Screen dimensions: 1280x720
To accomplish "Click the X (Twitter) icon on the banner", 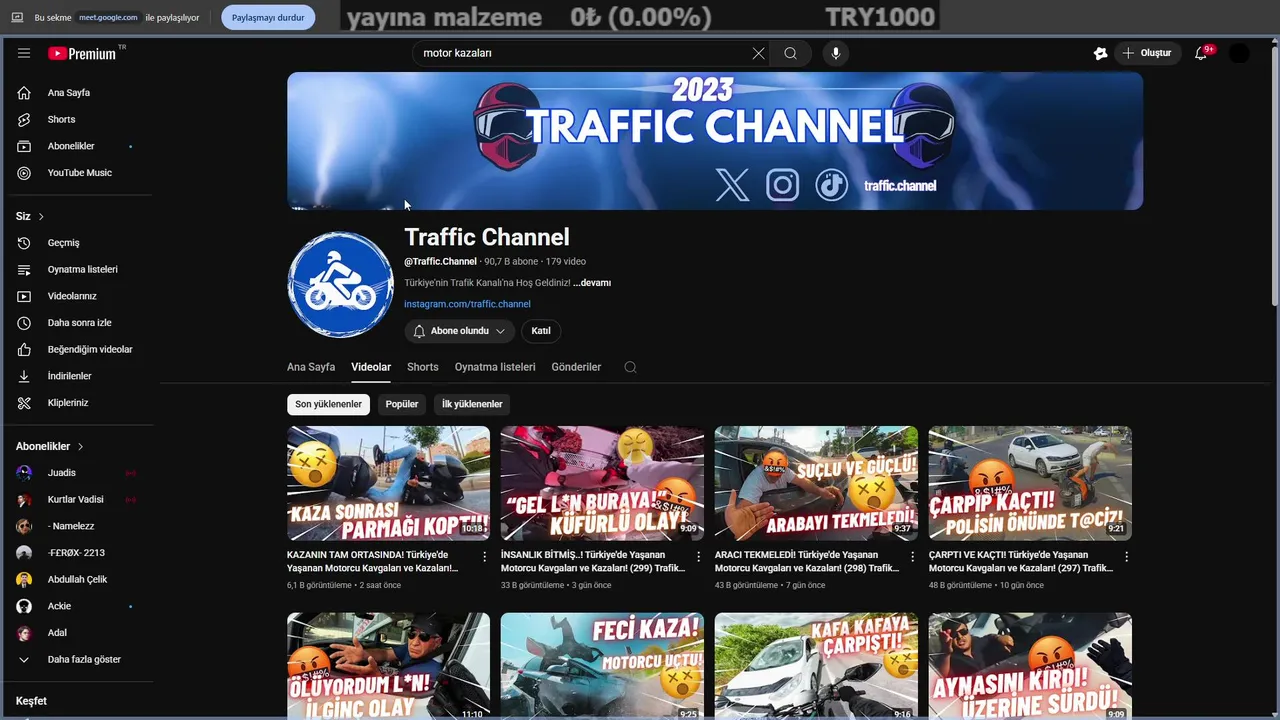I will point(732,185).
